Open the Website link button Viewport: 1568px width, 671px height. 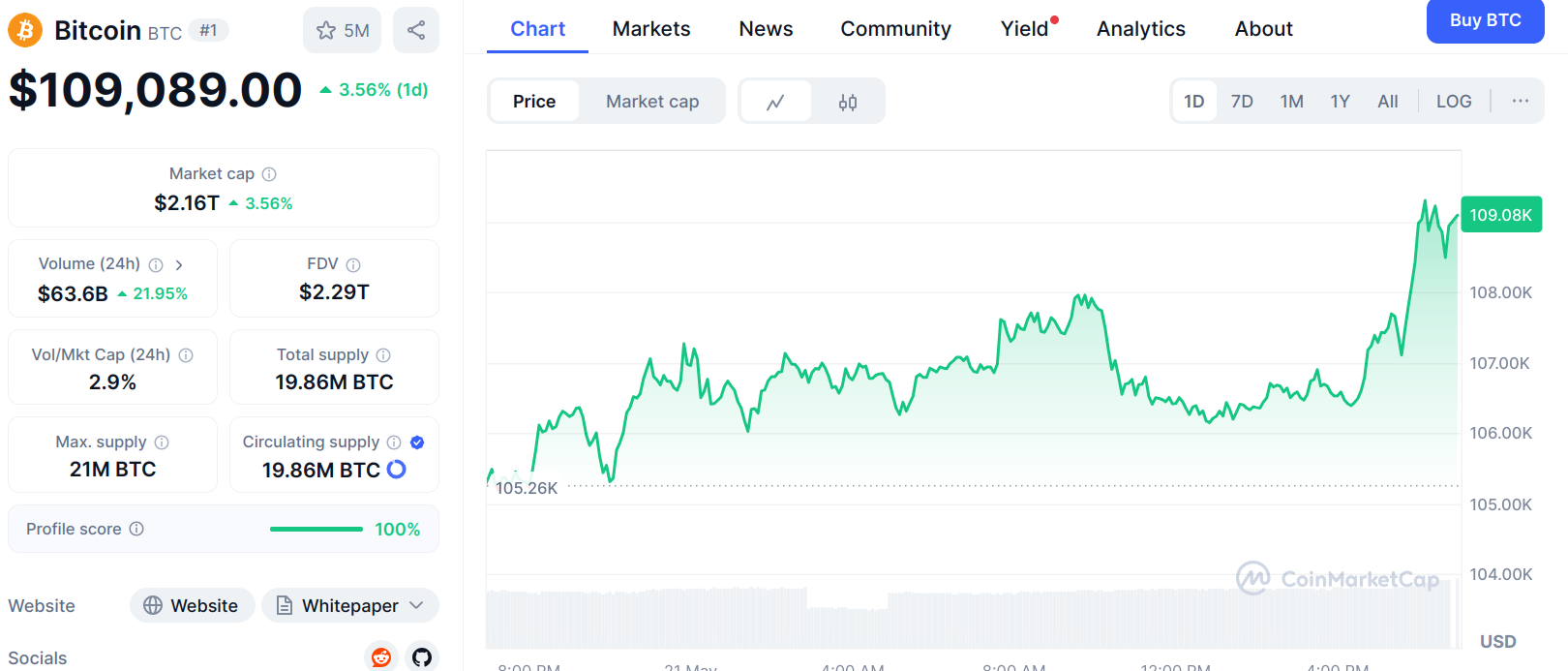192,605
